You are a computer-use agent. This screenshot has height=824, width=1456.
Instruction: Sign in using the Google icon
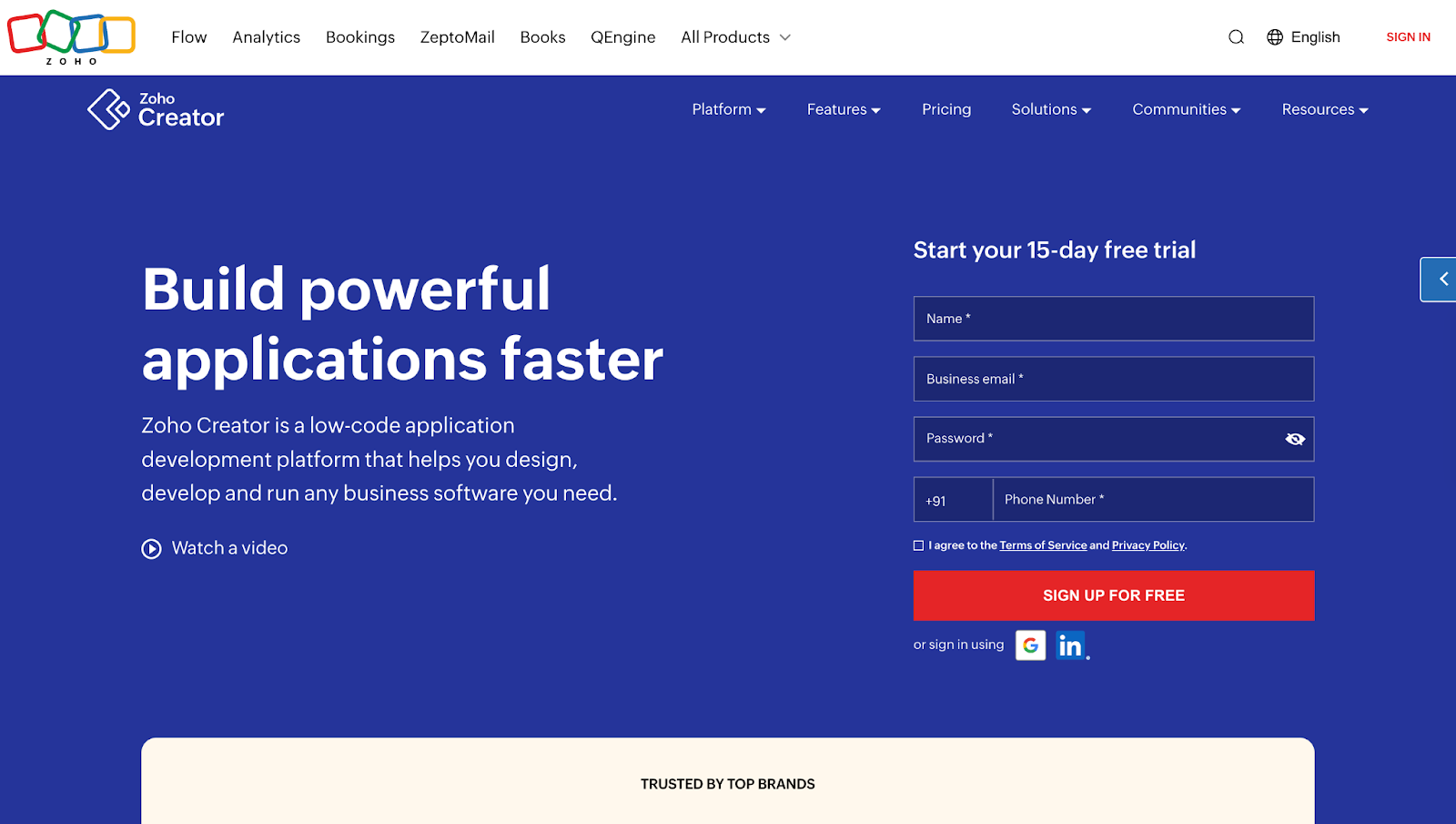coord(1029,645)
